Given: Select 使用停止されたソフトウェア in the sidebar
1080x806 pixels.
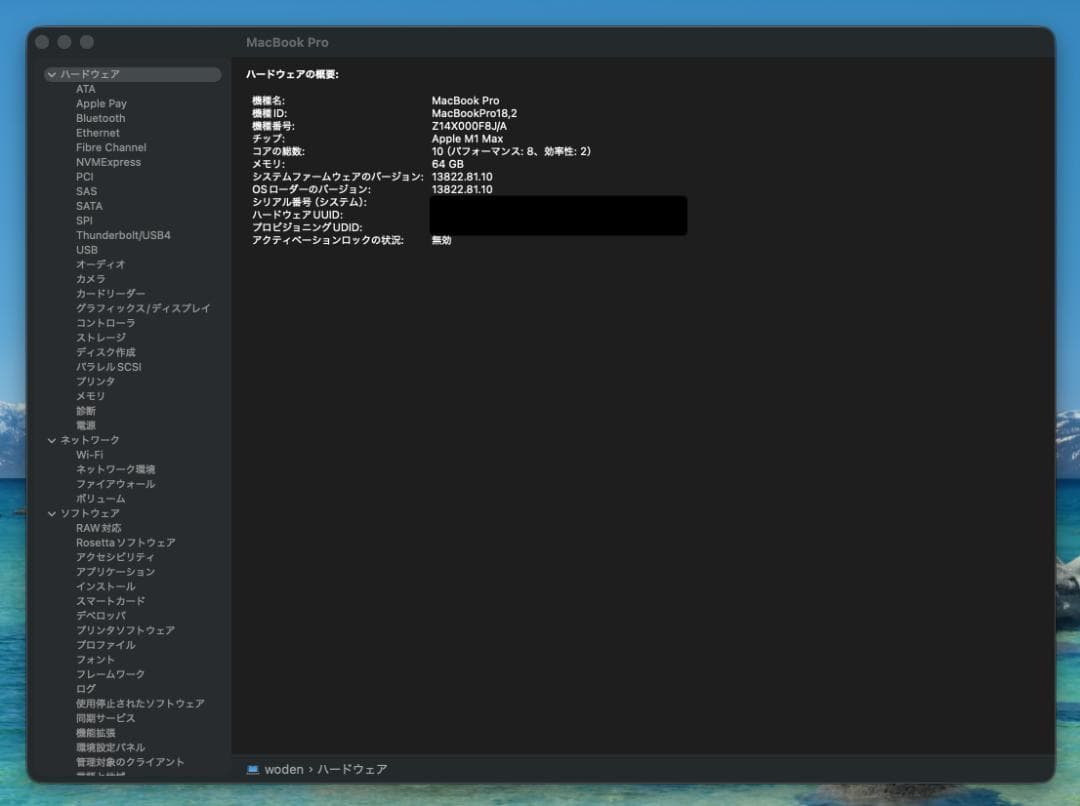Looking at the screenshot, I should [141, 703].
